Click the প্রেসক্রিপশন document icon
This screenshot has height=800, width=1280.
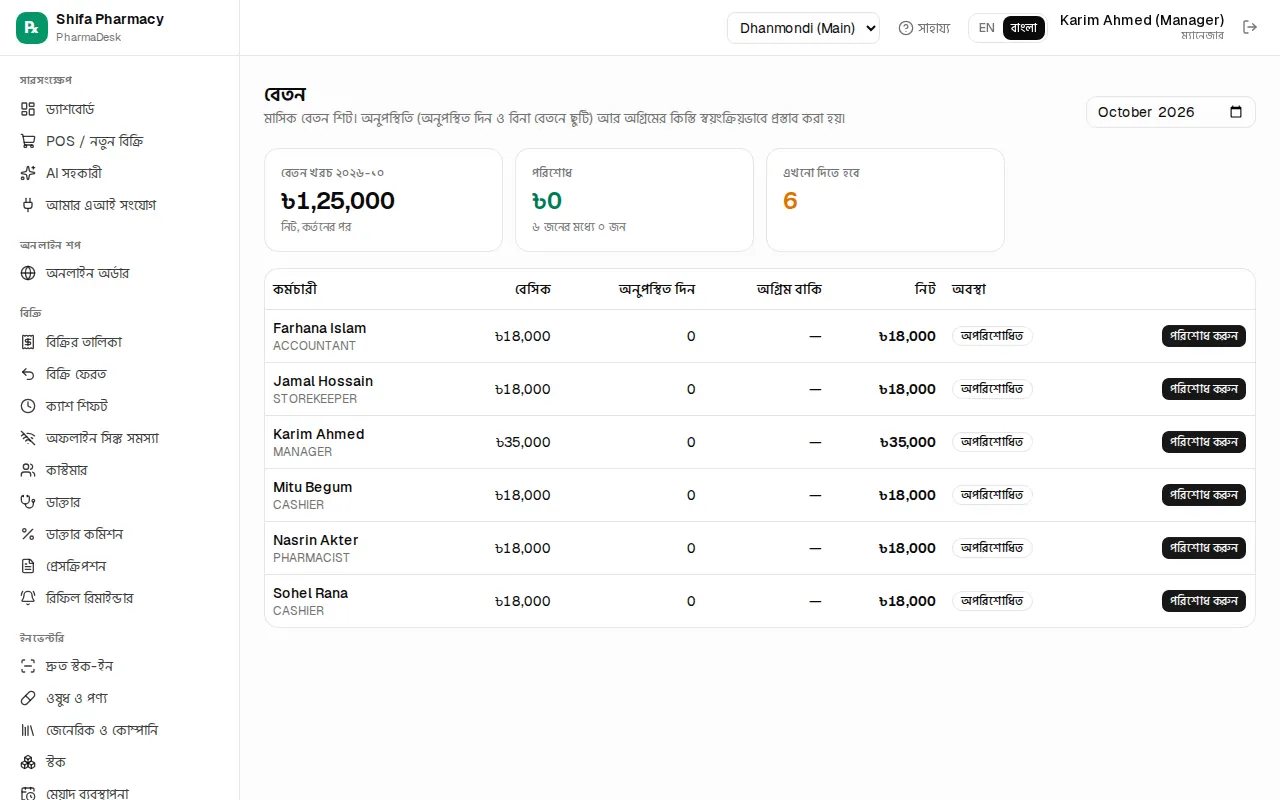(x=28, y=566)
